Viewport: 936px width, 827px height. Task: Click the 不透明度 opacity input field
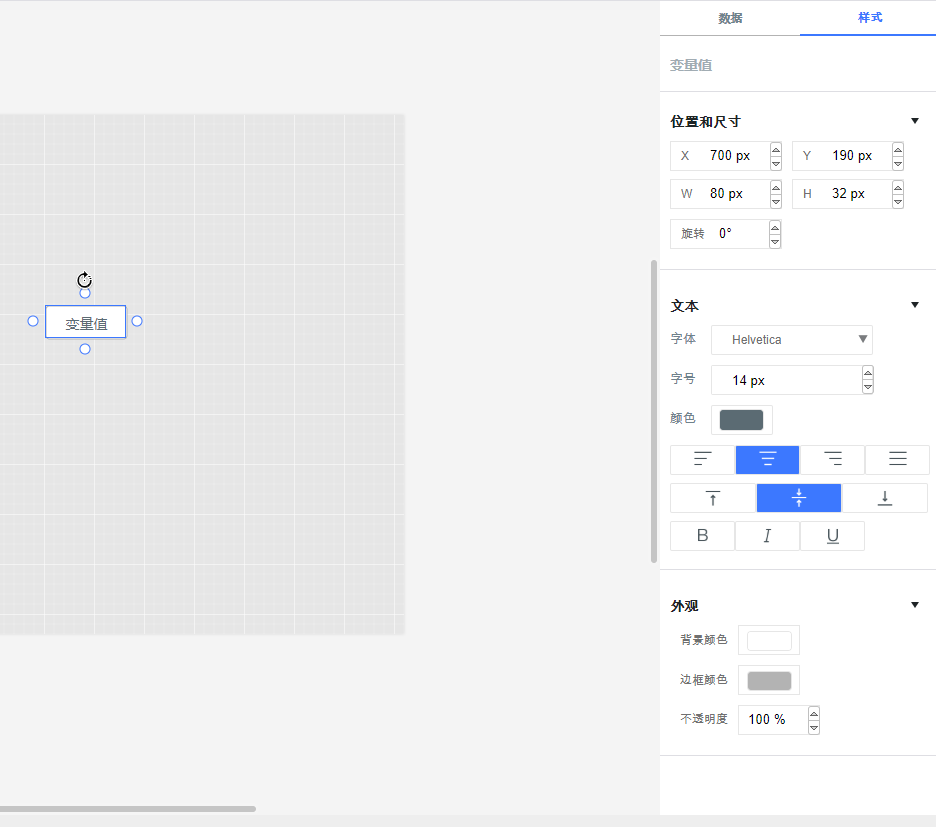pyautogui.click(x=771, y=720)
